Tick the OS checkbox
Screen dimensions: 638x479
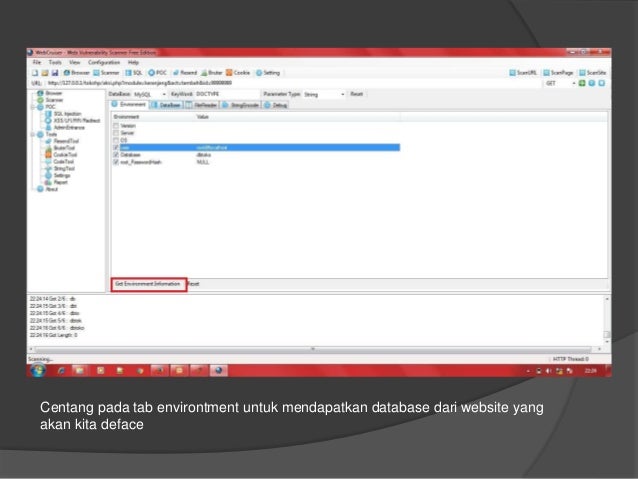(x=116, y=140)
